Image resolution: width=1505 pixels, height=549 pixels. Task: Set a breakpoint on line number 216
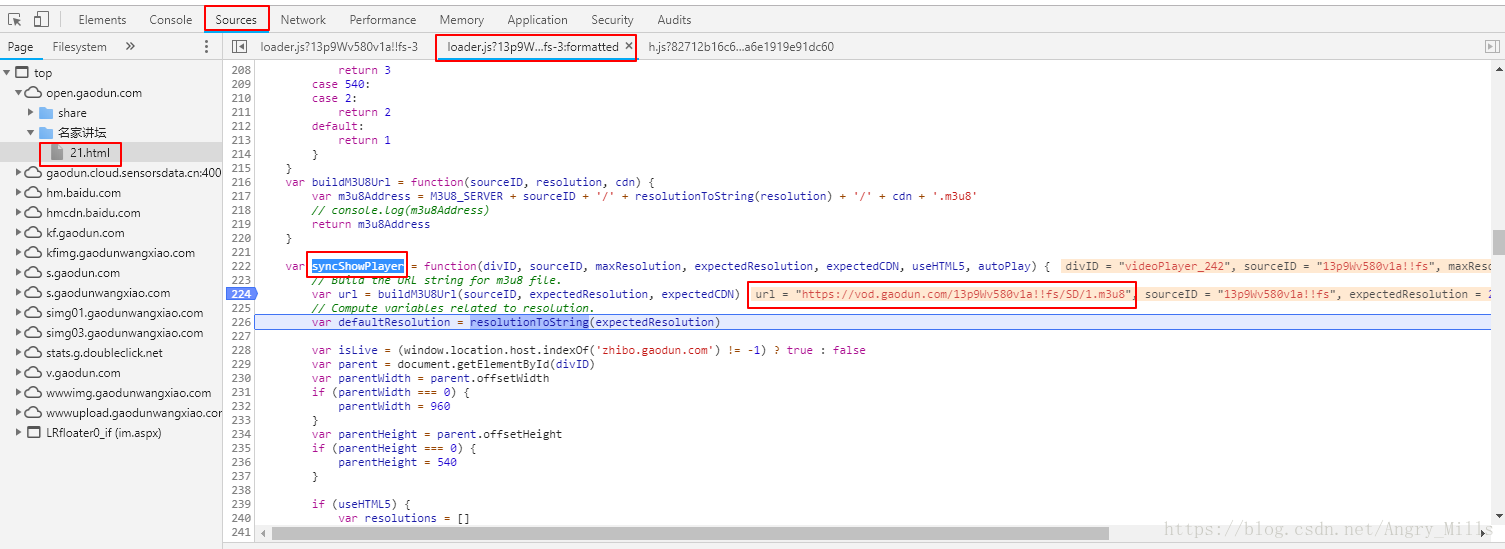[x=240, y=182]
